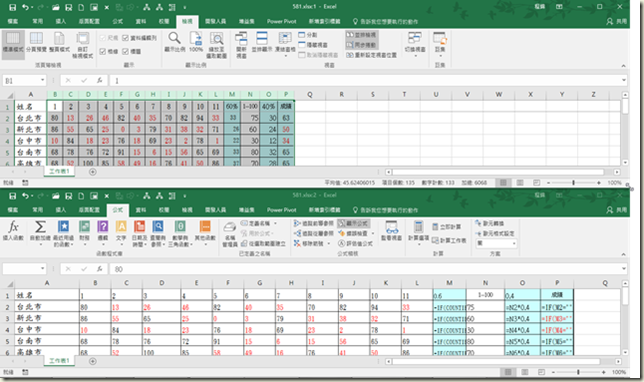Click 共用 share button in 581.xlsx:1

(x=617, y=21)
